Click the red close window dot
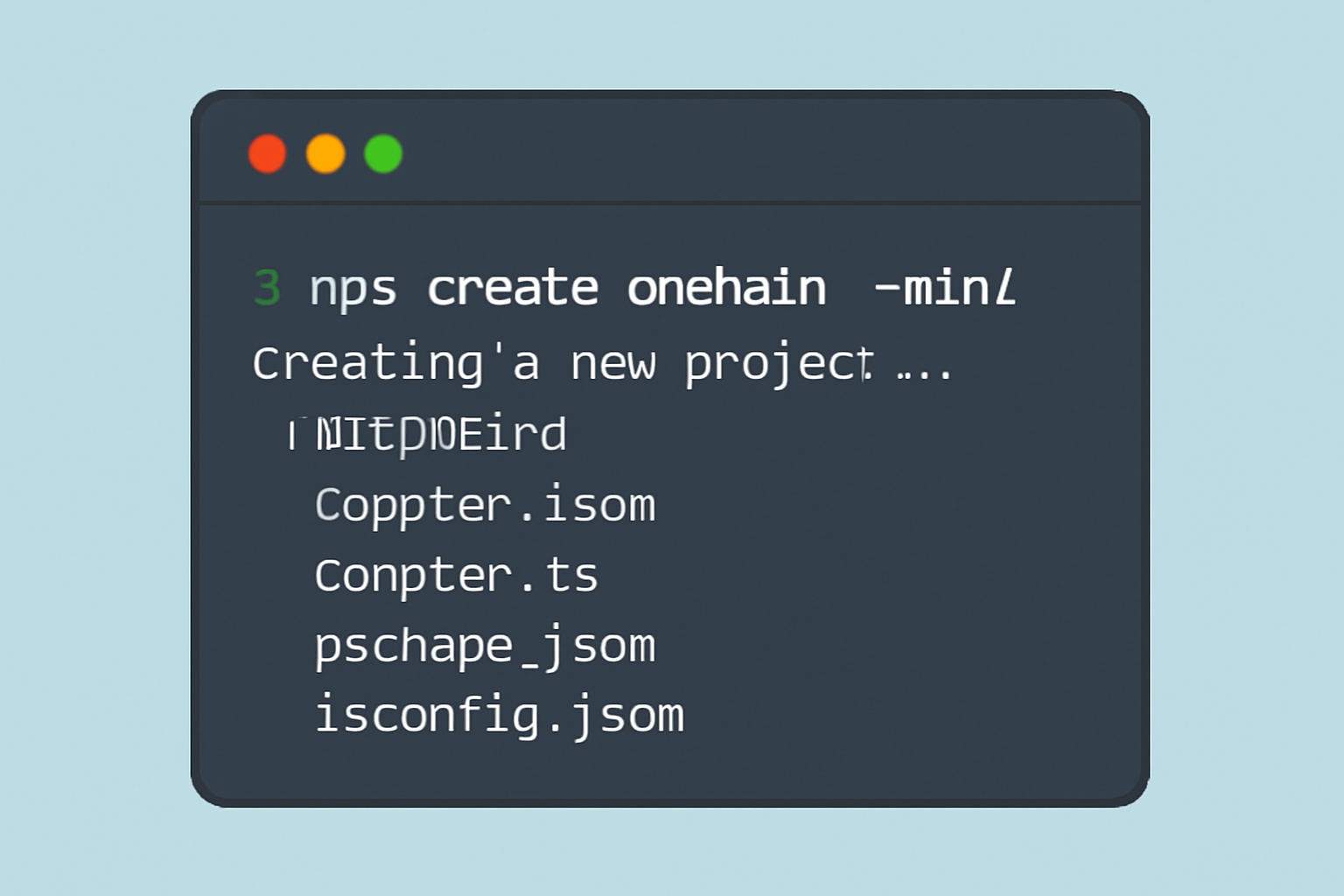The width and height of the screenshot is (1344, 896). click(267, 154)
